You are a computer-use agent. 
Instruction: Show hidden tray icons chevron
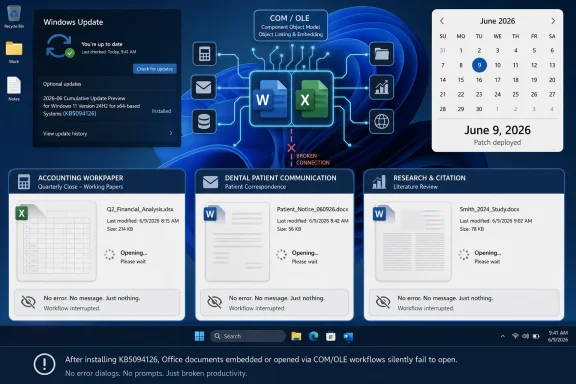point(503,336)
